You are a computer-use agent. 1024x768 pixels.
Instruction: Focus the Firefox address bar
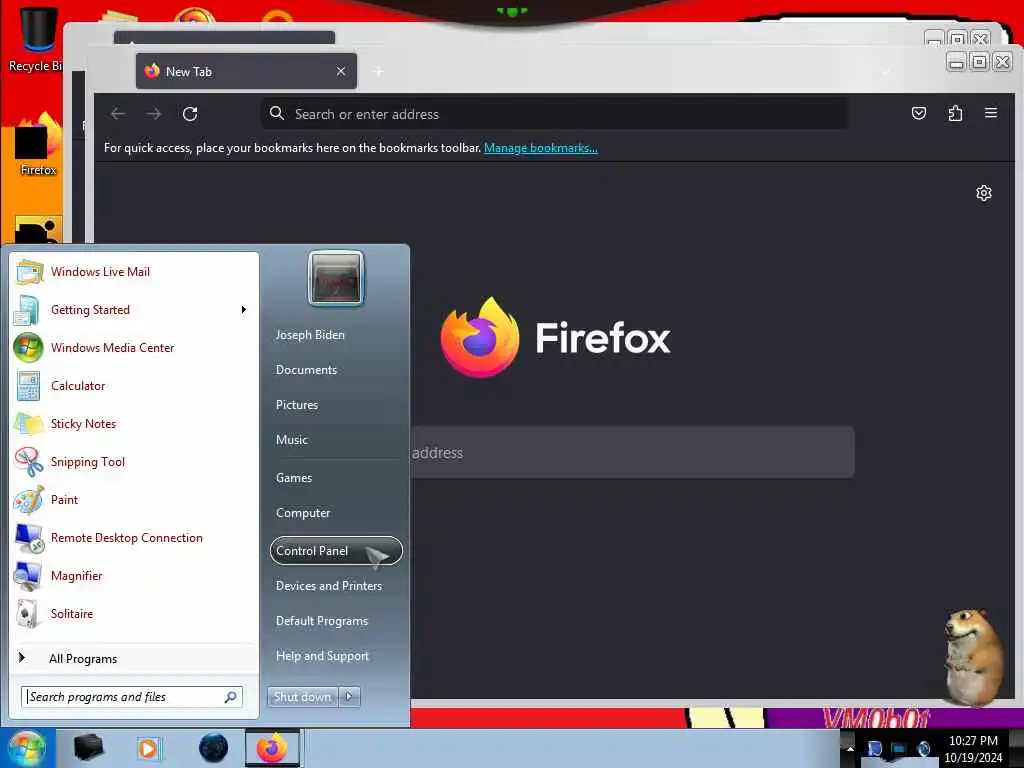[x=555, y=114]
